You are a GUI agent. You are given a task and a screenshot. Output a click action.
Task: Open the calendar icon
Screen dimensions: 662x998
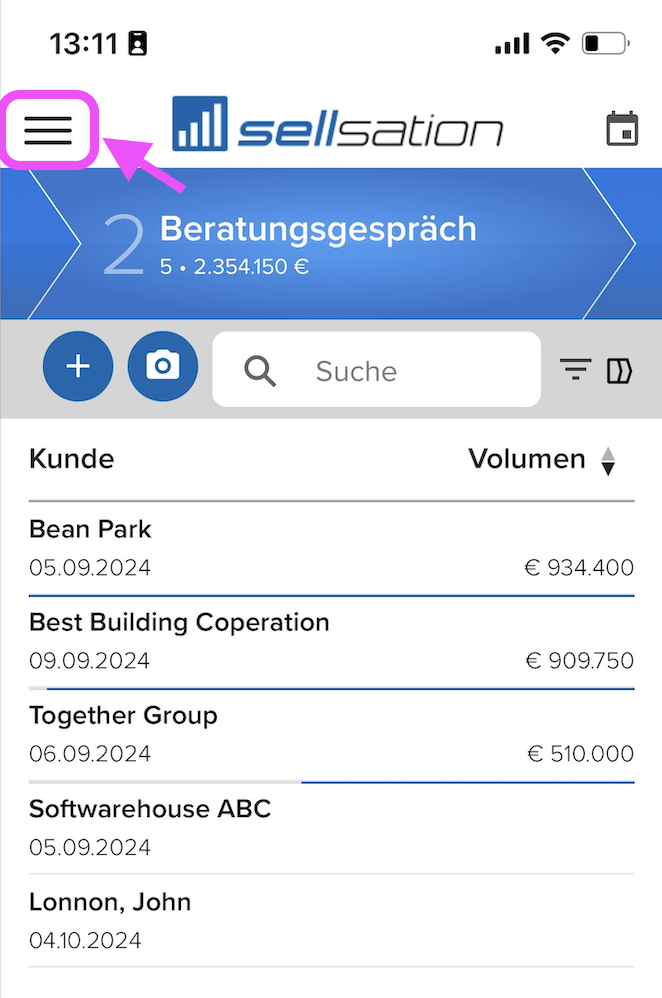622,129
